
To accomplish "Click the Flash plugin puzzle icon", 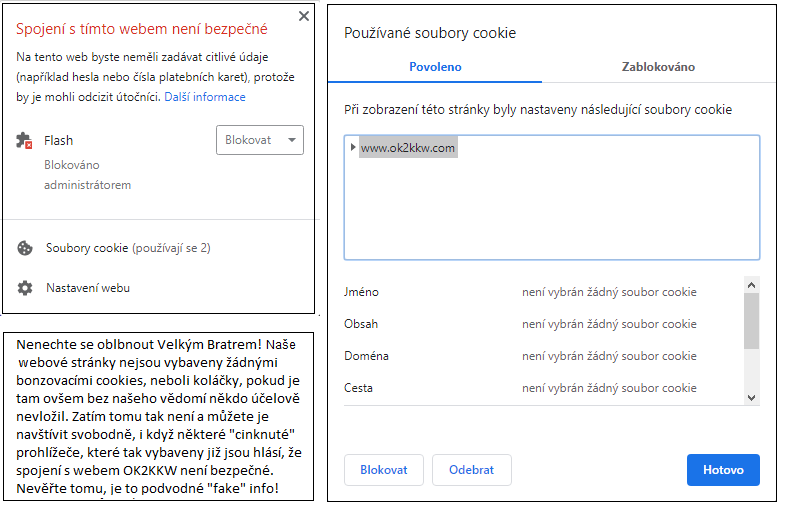I will (x=24, y=141).
